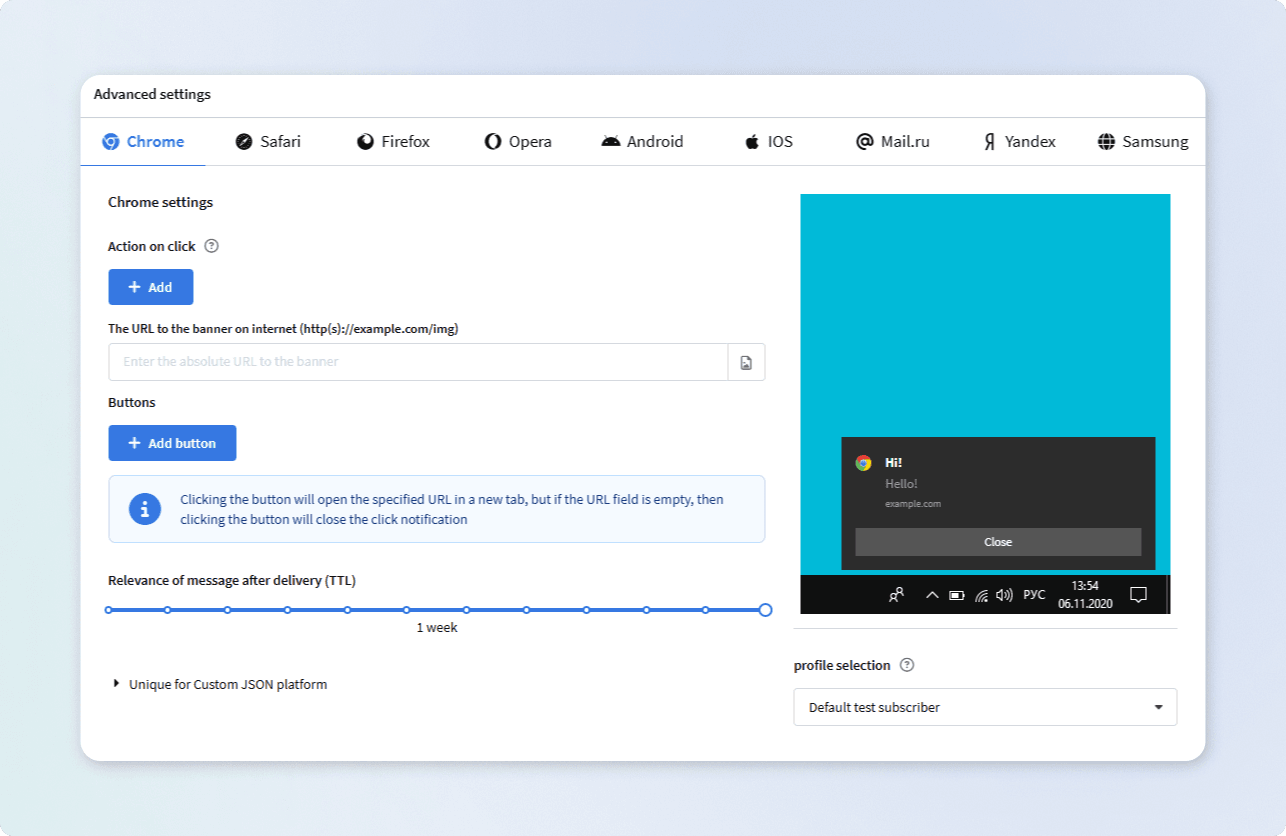Click Close in the notification preview
This screenshot has height=836, width=1286.
click(x=998, y=542)
